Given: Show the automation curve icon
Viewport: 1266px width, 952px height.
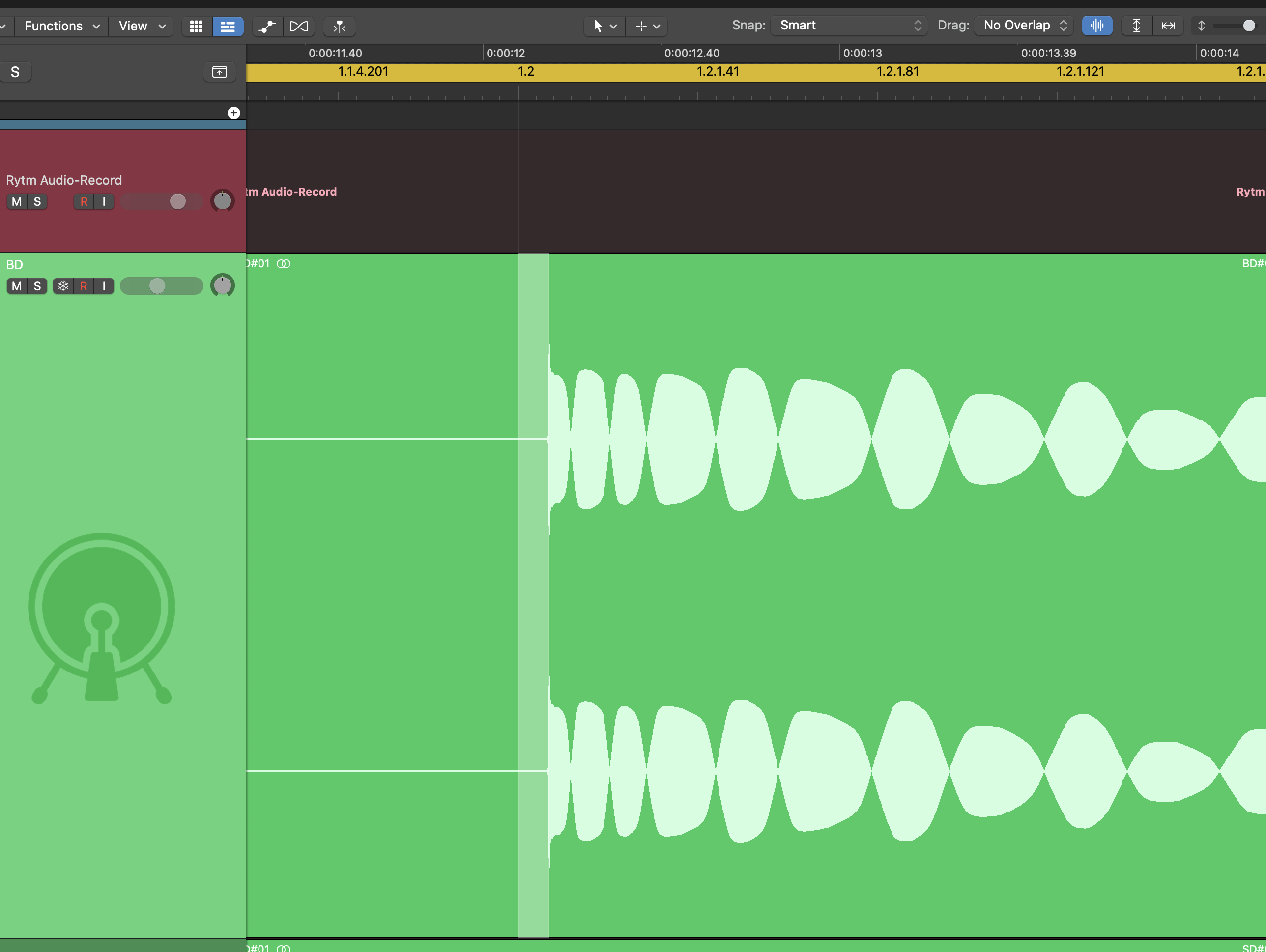Looking at the screenshot, I should [x=267, y=27].
